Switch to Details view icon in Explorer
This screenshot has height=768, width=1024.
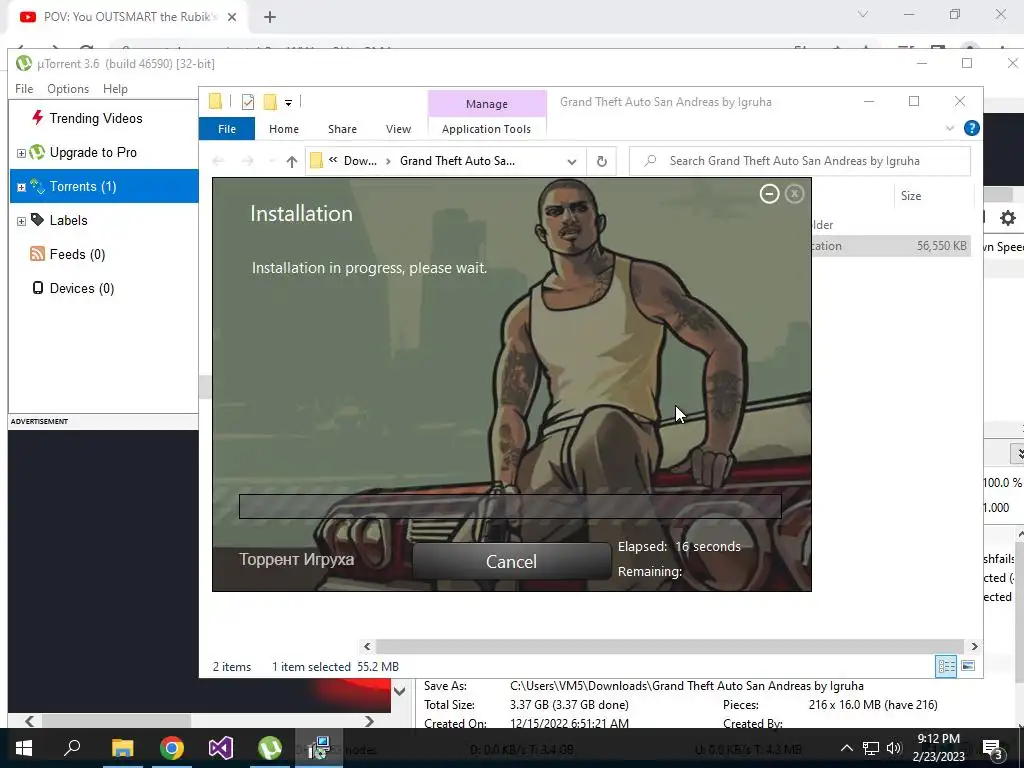[946, 666]
